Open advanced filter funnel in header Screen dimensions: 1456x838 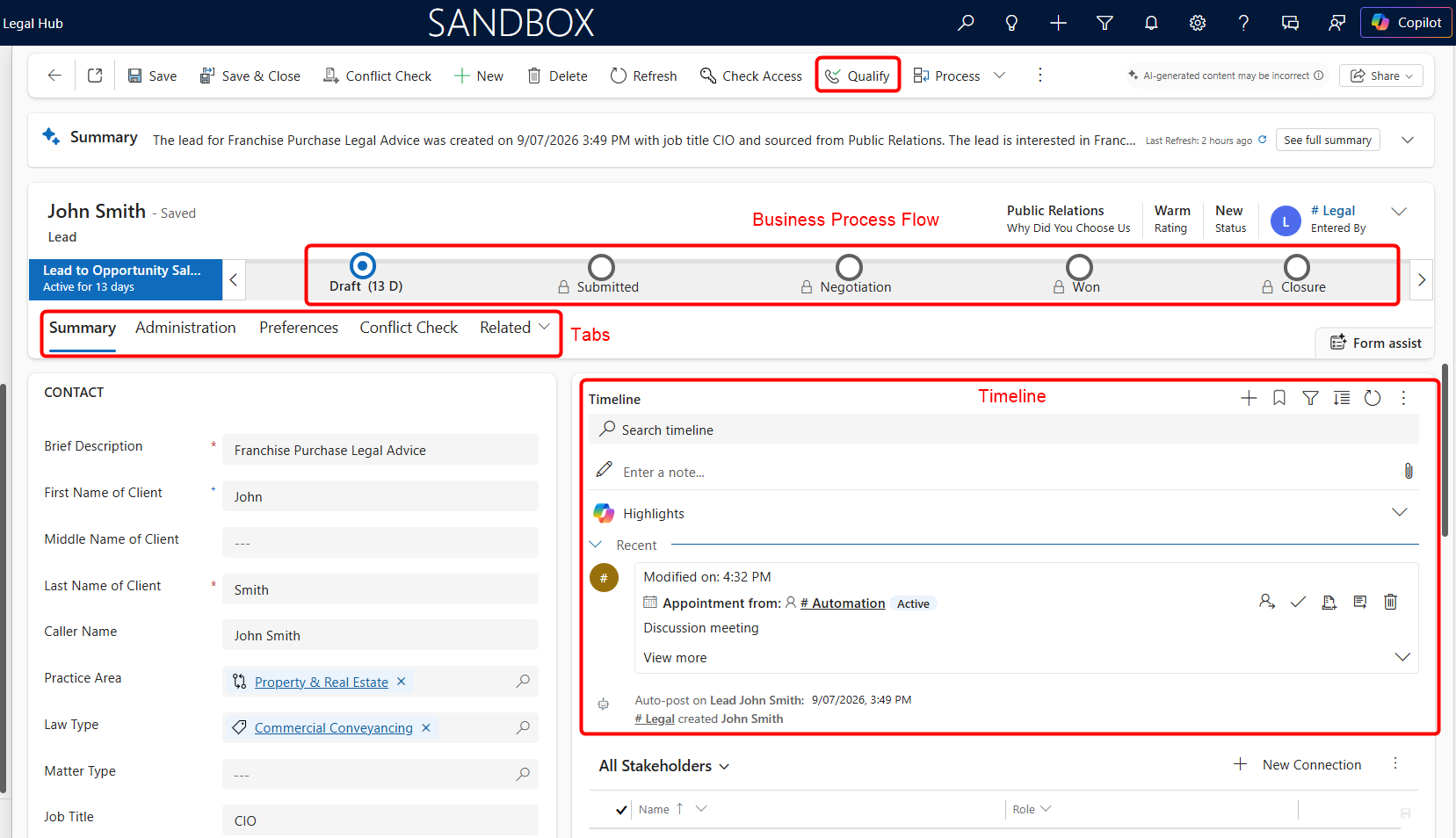1105,23
